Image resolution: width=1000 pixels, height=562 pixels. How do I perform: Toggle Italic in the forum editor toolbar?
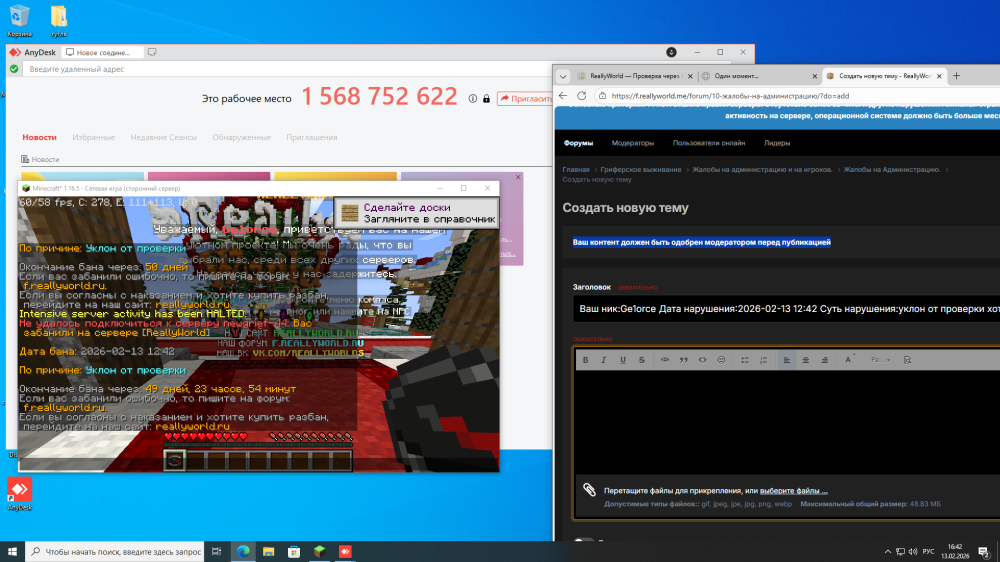[x=603, y=360]
